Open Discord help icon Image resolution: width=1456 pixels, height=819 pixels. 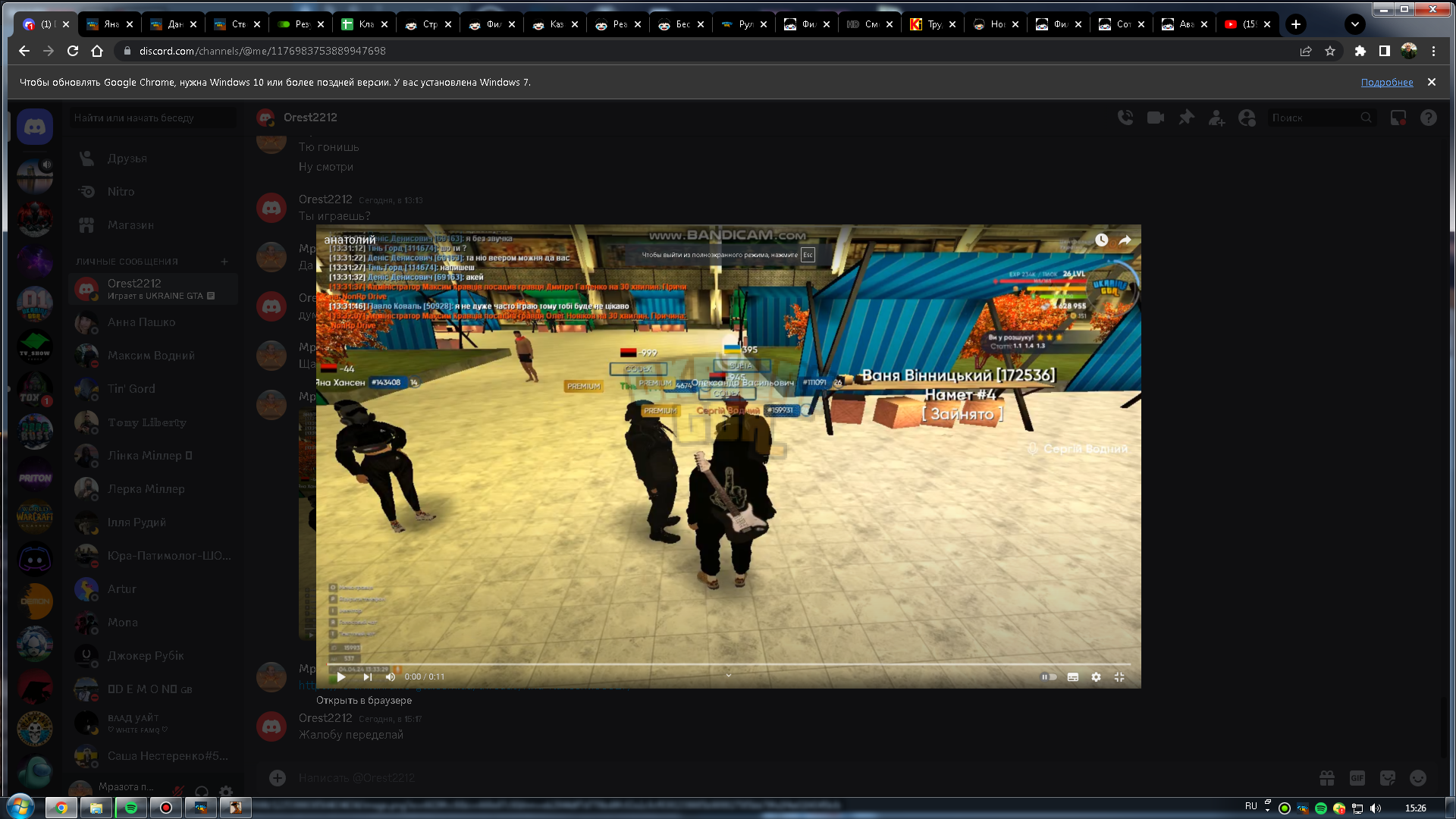tap(1429, 118)
